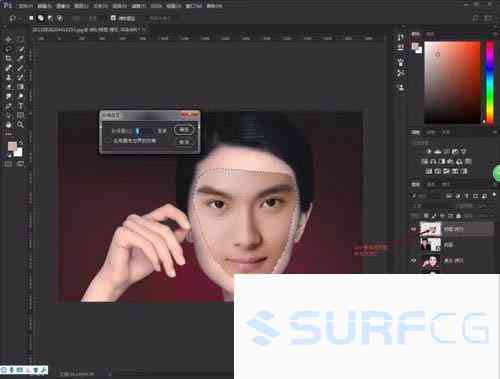The width and height of the screenshot is (500, 379).
Task: Select the History Brush tool
Action: tap(20, 77)
